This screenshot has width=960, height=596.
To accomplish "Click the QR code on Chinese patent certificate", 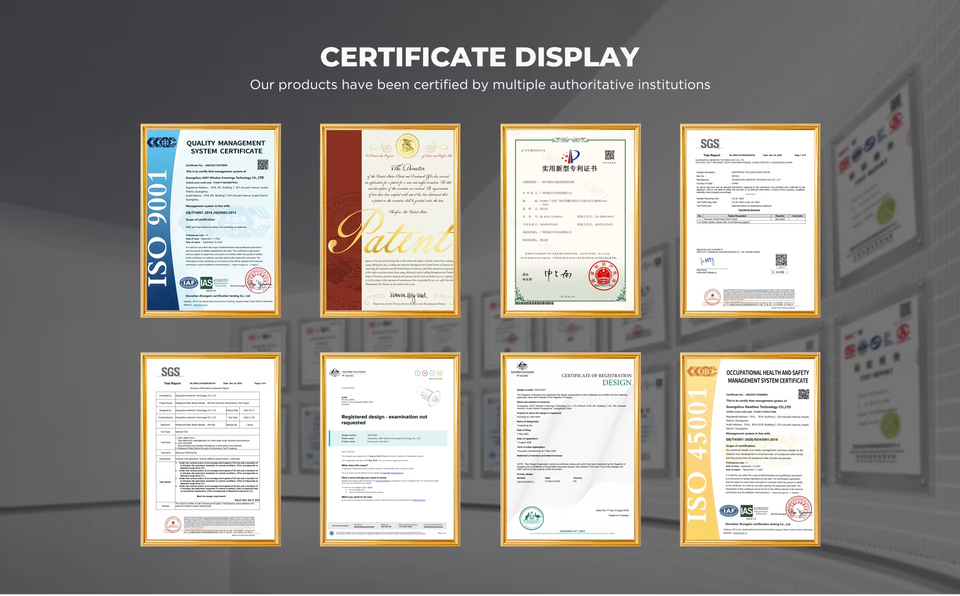I will tap(609, 155).
